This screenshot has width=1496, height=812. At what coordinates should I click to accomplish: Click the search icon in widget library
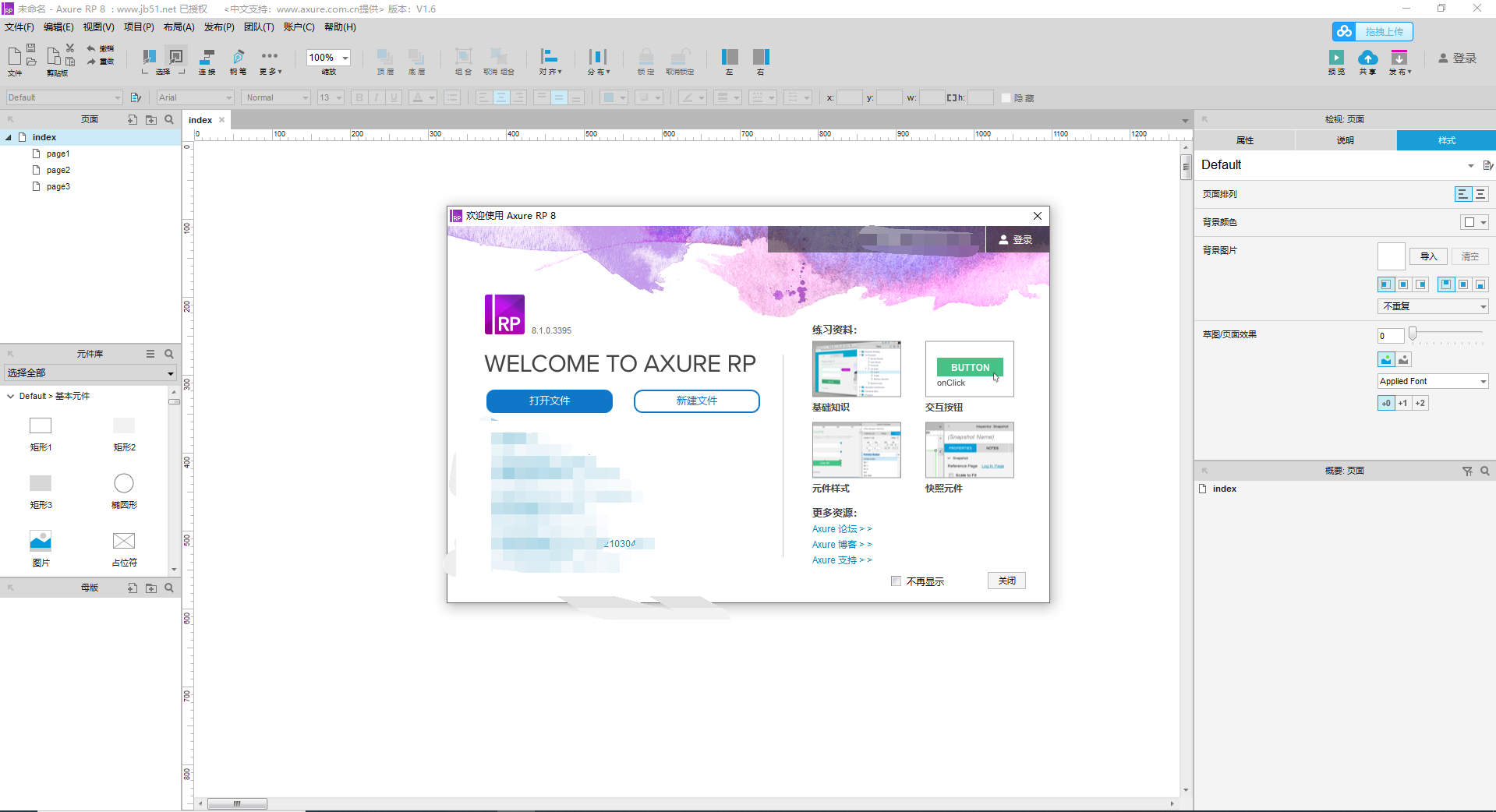click(169, 354)
